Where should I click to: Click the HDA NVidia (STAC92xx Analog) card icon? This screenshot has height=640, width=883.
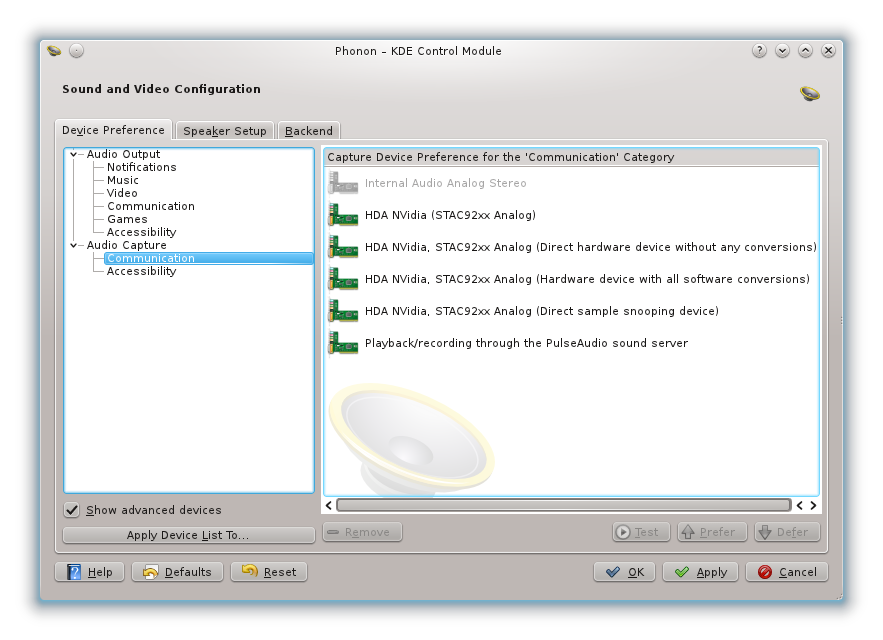343,215
